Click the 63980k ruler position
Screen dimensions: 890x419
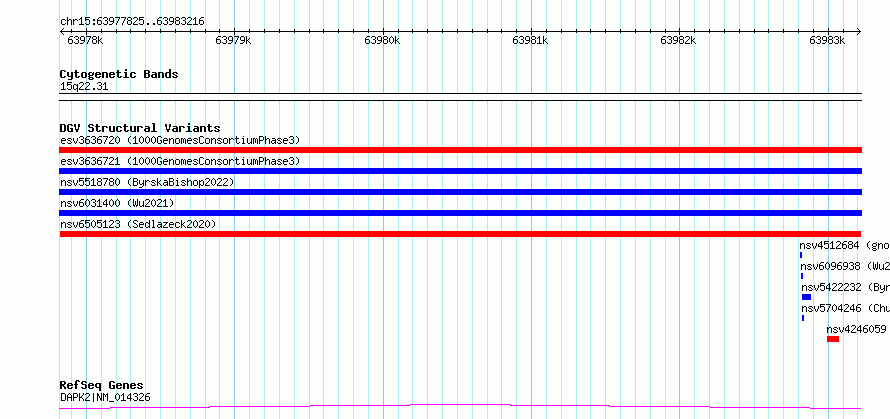(383, 40)
